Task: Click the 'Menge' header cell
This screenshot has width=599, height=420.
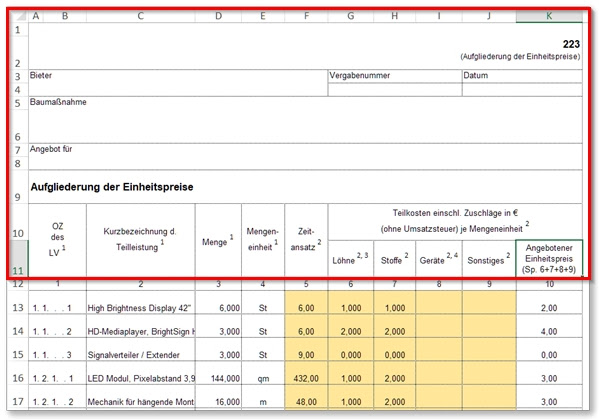Action: (218, 240)
